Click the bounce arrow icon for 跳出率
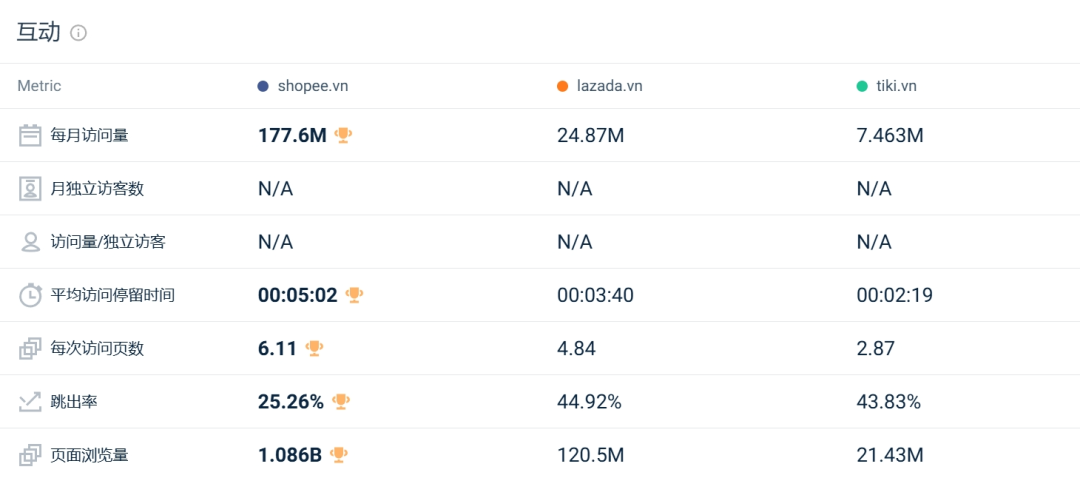 [x=30, y=402]
